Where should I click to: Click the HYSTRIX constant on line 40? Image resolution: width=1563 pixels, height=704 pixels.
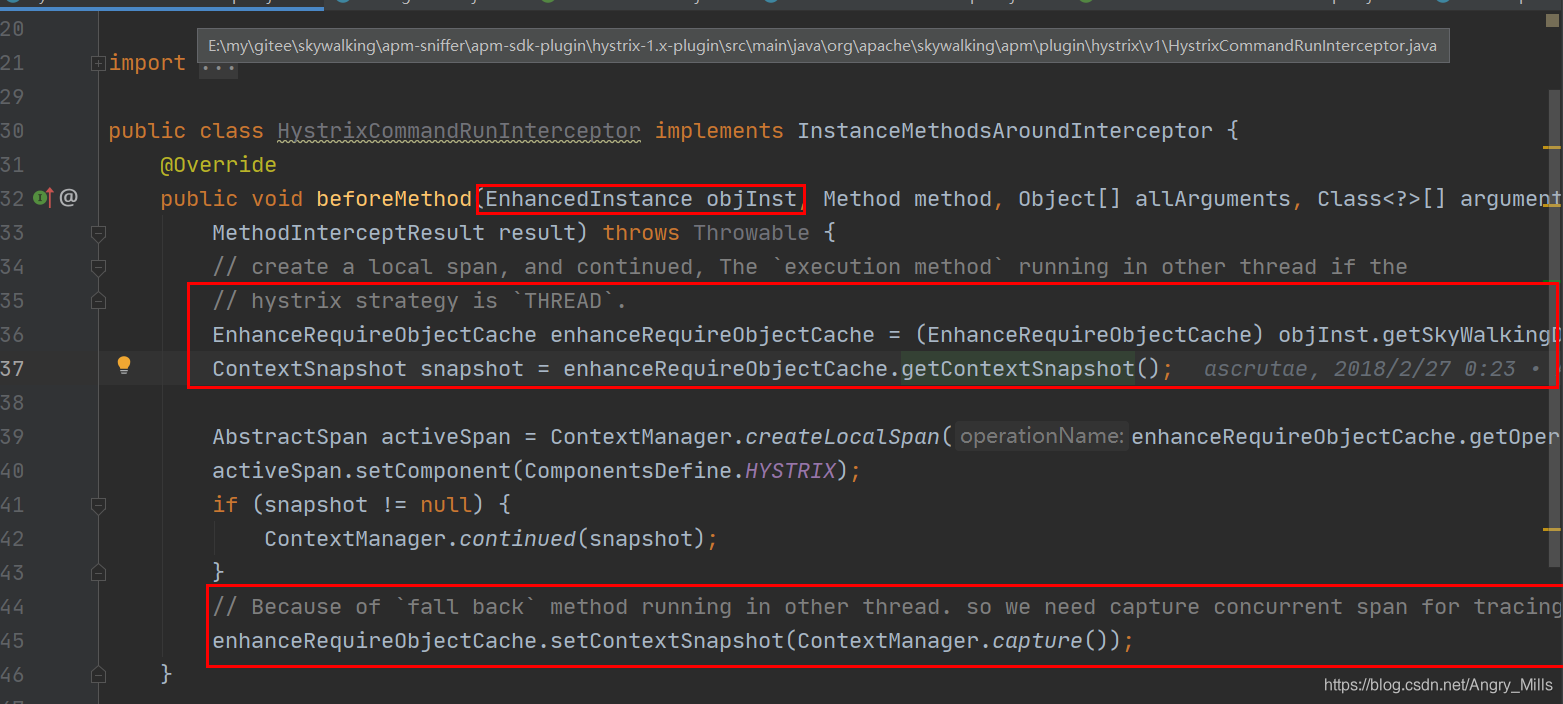(790, 471)
